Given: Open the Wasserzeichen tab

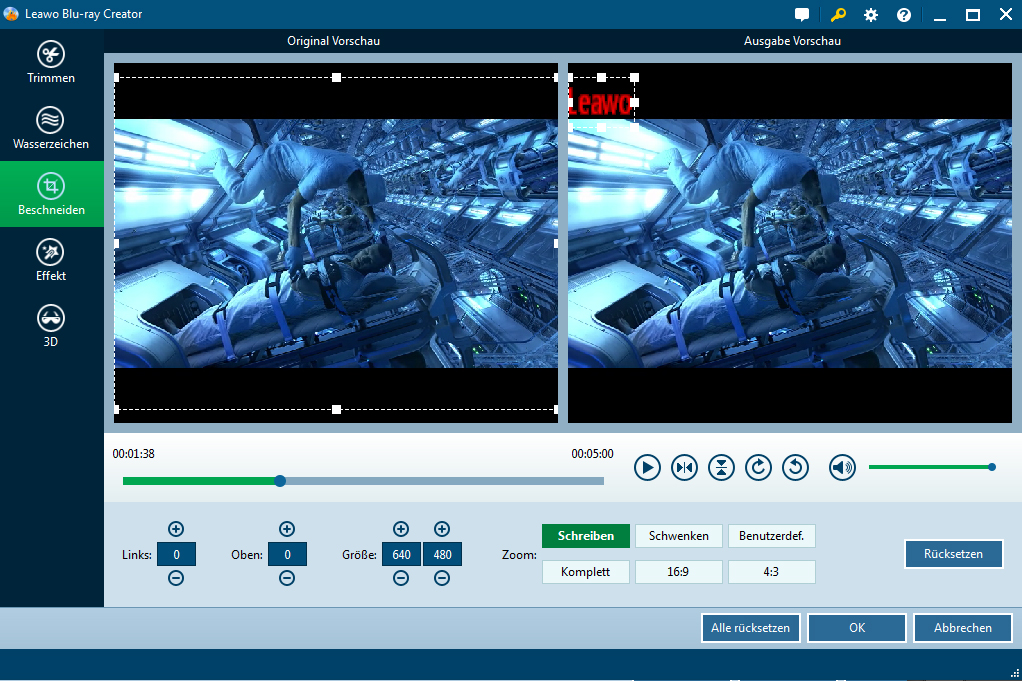Looking at the screenshot, I should click(x=51, y=129).
